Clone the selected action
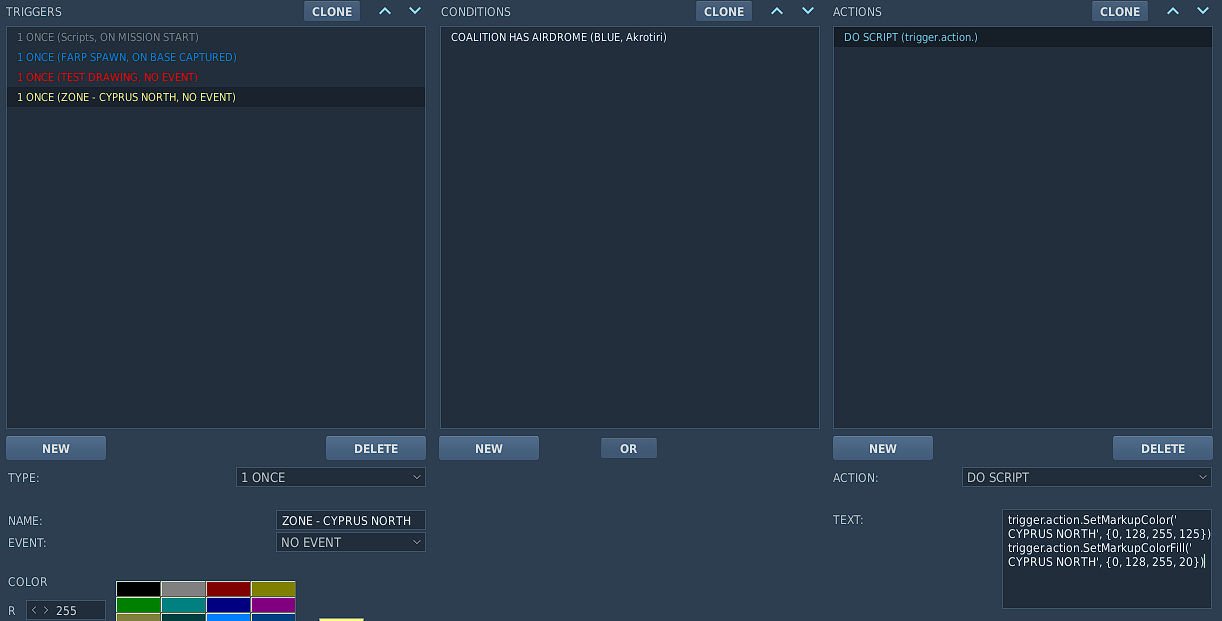This screenshot has height=621, width=1222. pyautogui.click(x=1120, y=11)
